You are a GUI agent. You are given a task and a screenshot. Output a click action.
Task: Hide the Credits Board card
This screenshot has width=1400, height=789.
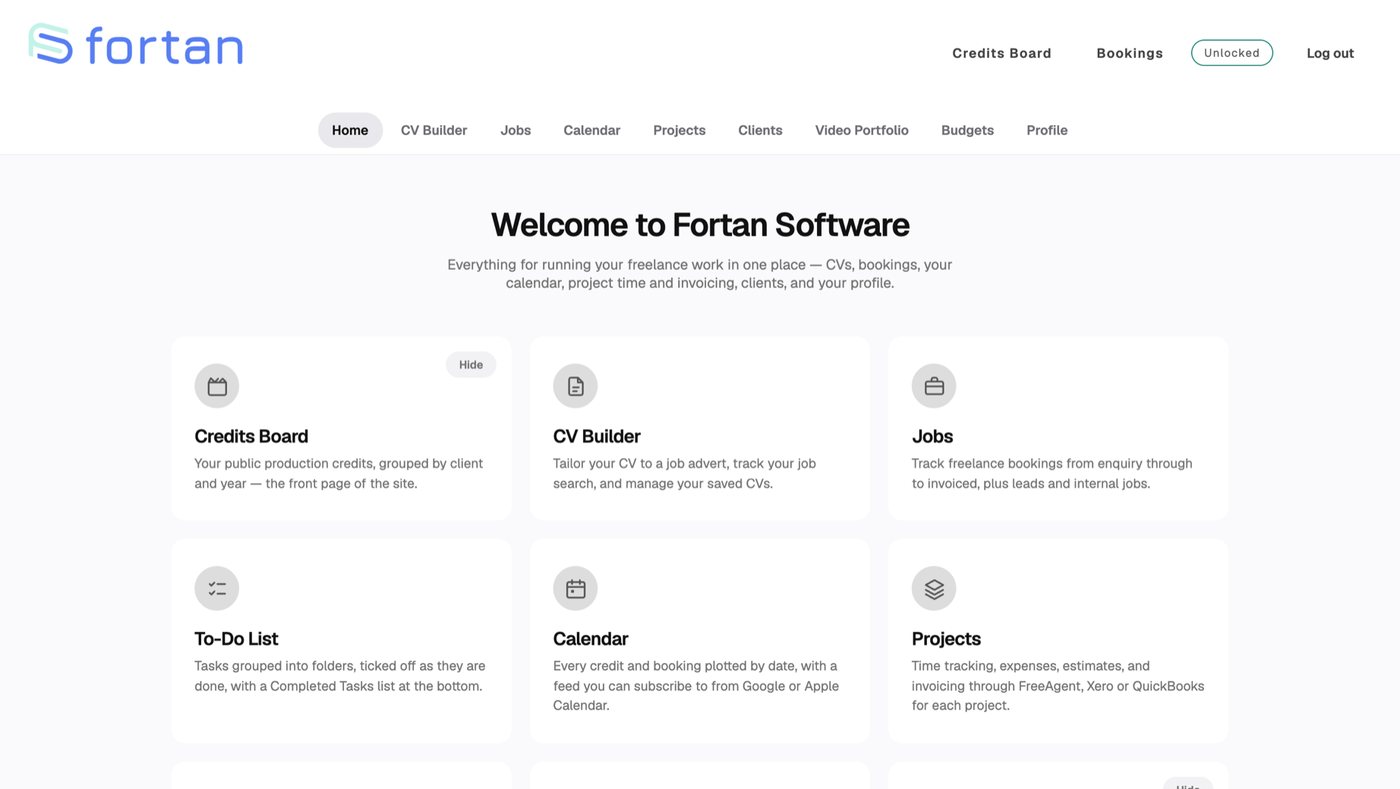point(471,365)
